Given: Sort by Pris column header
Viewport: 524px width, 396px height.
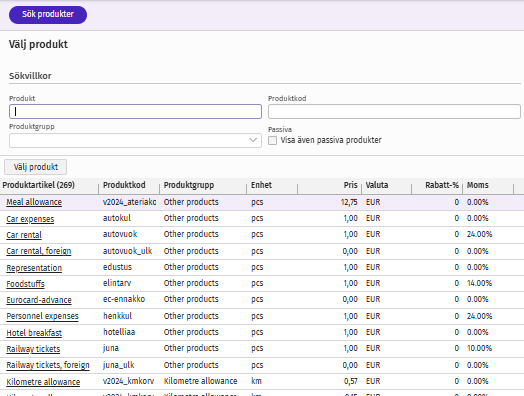Looking at the screenshot, I should click(x=351, y=185).
